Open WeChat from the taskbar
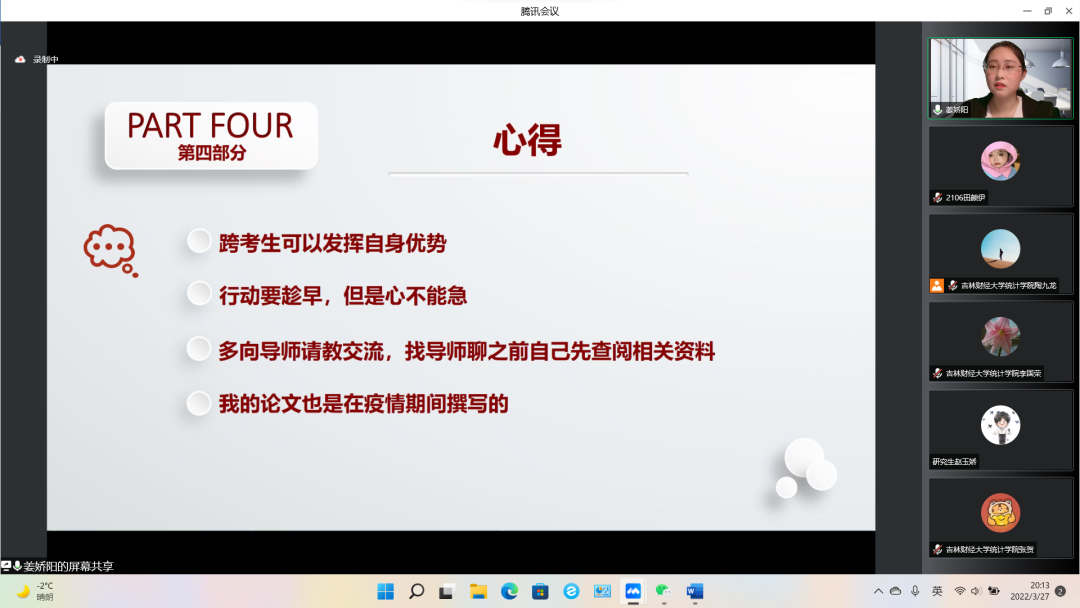The height and width of the screenshot is (608, 1080). click(663, 591)
